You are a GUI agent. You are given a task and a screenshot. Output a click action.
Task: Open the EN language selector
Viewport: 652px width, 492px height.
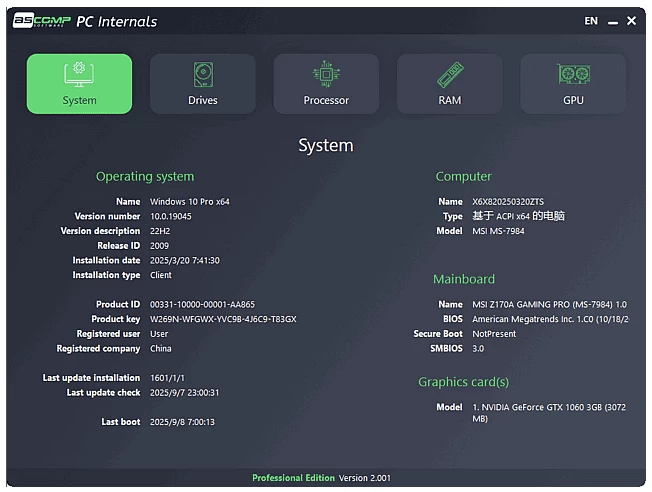(x=591, y=21)
